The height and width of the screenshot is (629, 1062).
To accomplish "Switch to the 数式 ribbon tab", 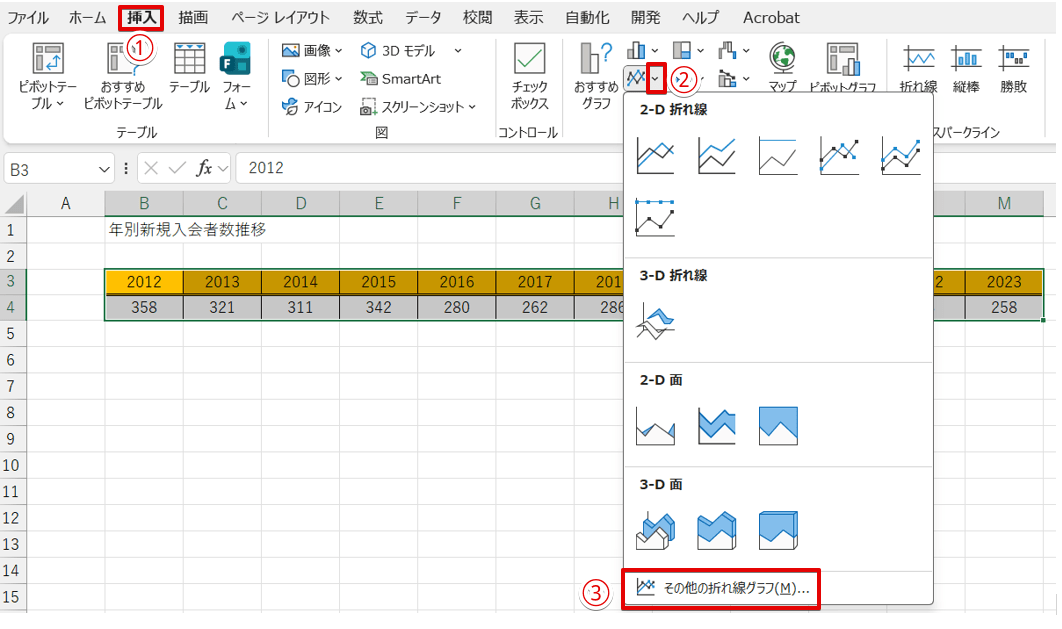I will [x=367, y=17].
